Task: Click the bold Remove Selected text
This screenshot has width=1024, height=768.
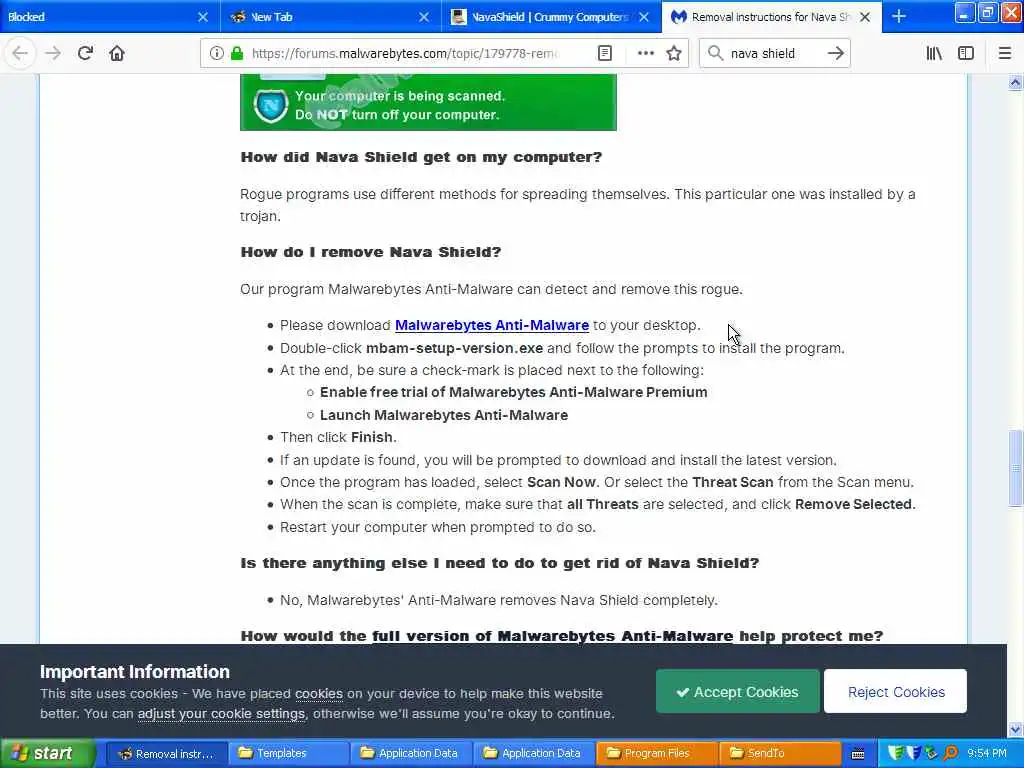Action: click(854, 504)
